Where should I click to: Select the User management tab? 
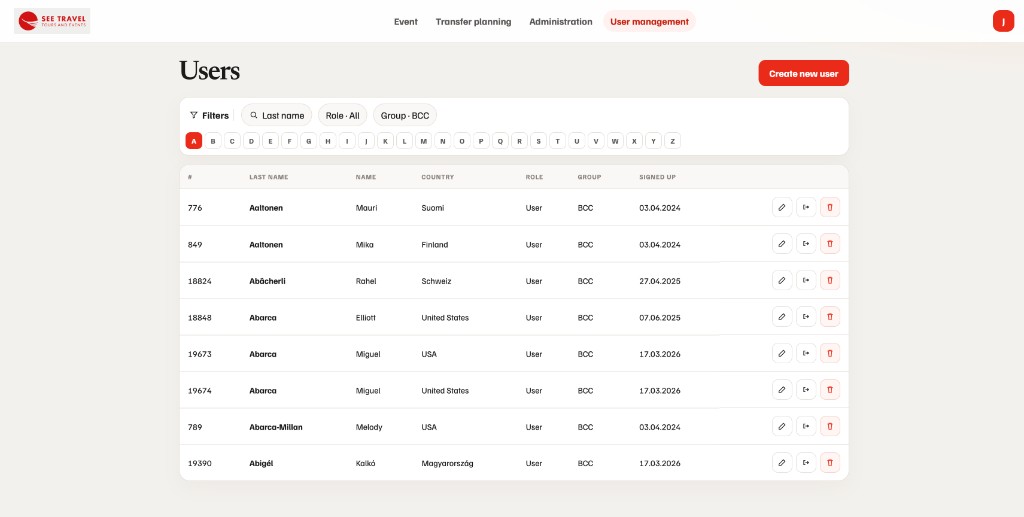pyautogui.click(x=650, y=22)
